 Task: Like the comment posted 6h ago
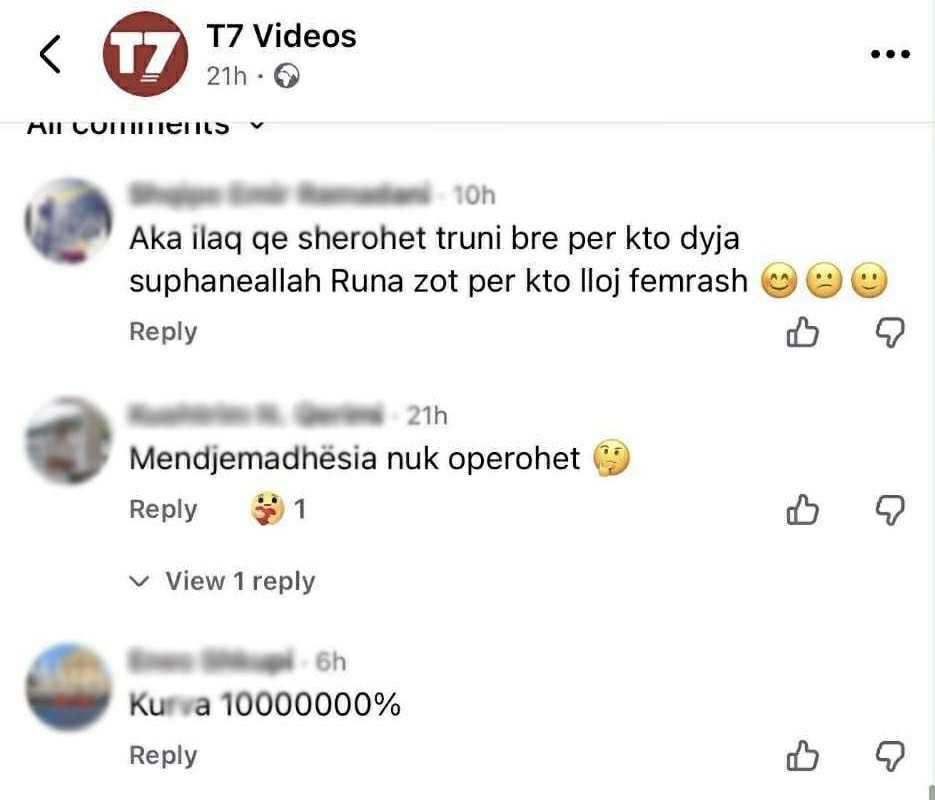803,756
